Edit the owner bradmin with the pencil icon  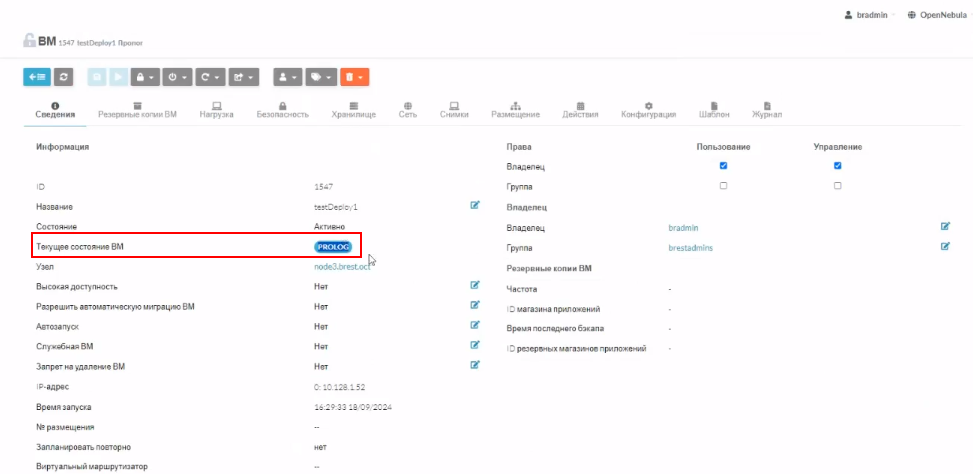(x=945, y=226)
